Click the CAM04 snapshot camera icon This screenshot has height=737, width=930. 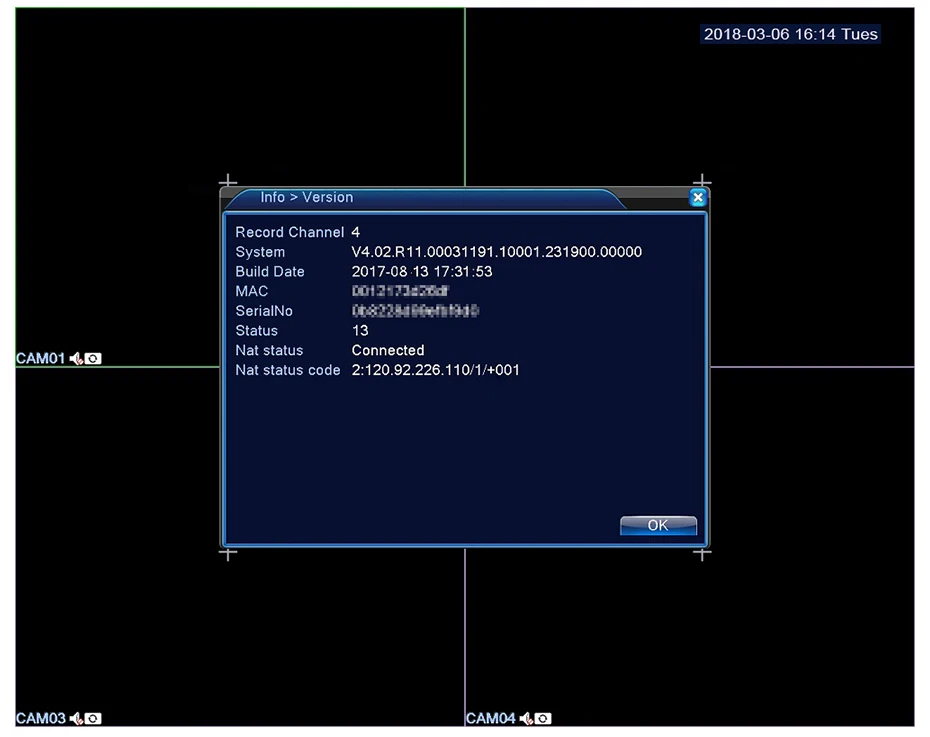tap(543, 719)
